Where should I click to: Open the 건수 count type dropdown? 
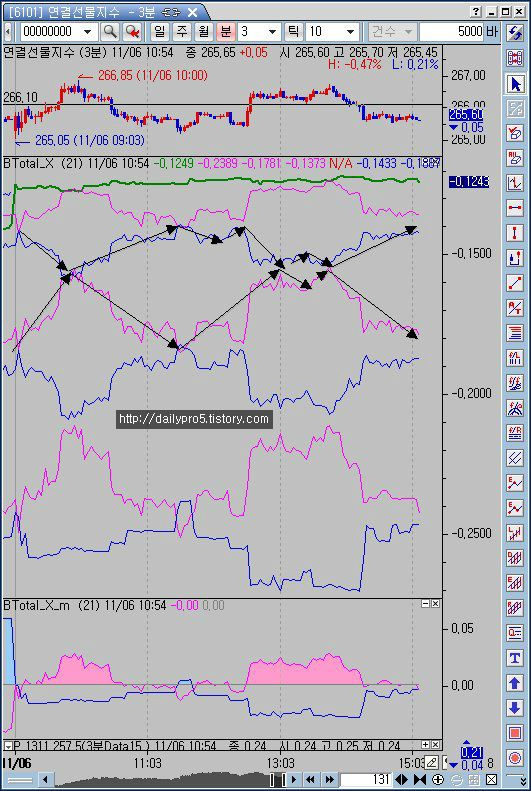point(391,32)
